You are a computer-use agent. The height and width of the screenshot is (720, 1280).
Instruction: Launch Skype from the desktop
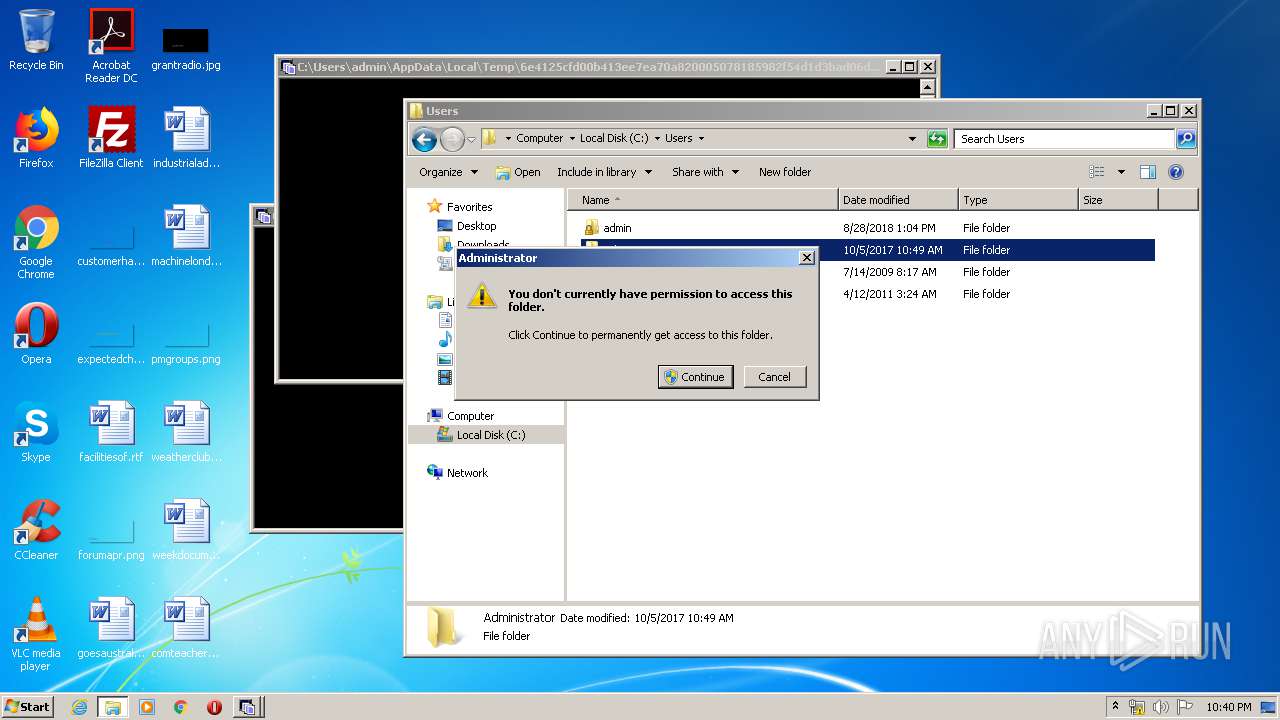click(36, 432)
